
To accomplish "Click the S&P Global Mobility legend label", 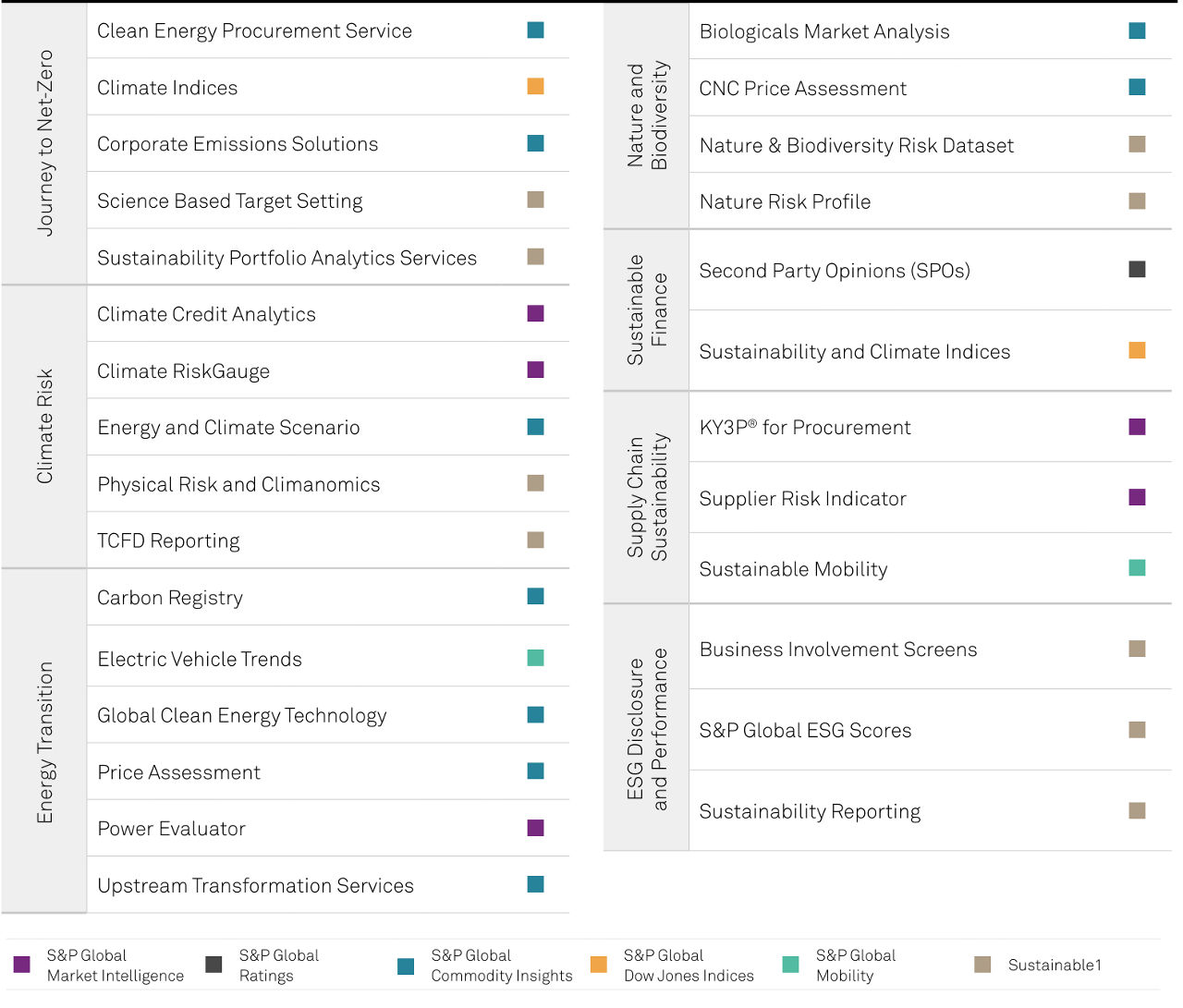I will [856, 965].
